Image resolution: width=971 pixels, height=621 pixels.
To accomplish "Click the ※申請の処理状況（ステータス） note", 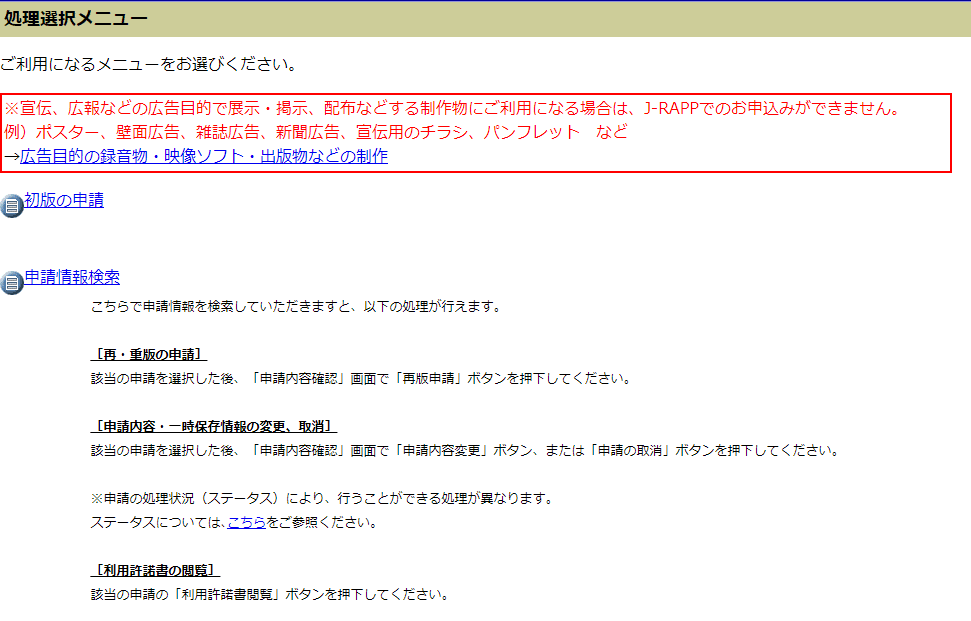I will (323, 498).
